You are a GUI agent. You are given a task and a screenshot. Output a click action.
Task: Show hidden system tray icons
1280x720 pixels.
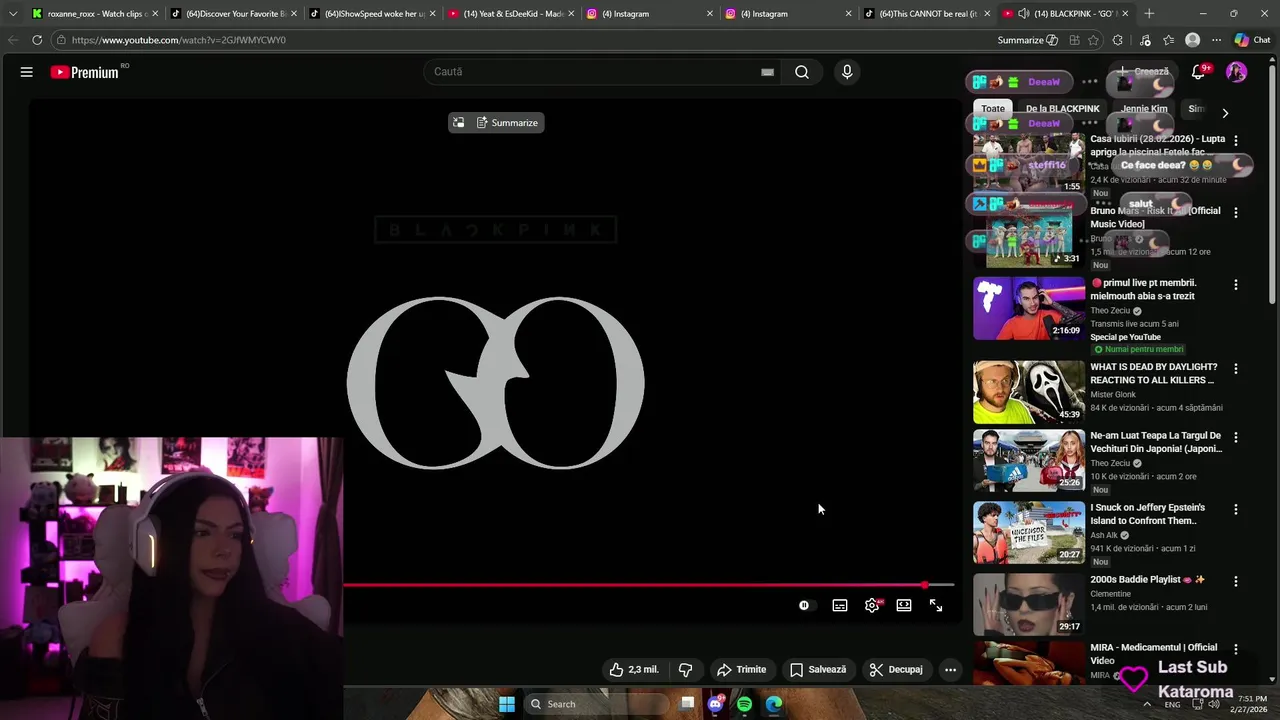1146,704
